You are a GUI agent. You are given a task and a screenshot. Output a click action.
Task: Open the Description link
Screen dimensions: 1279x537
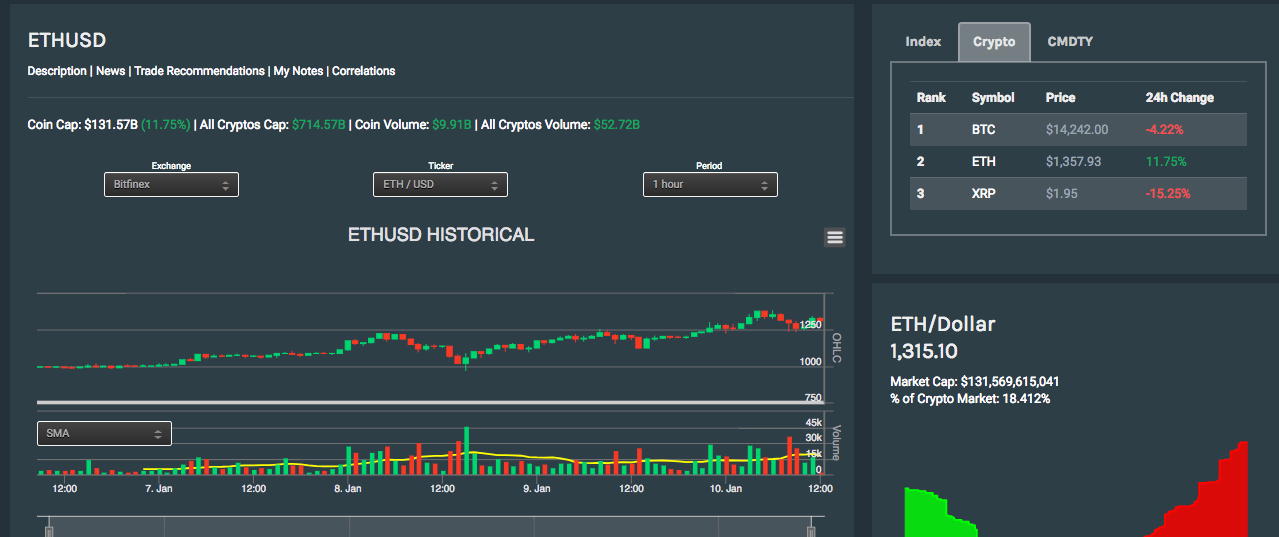57,71
